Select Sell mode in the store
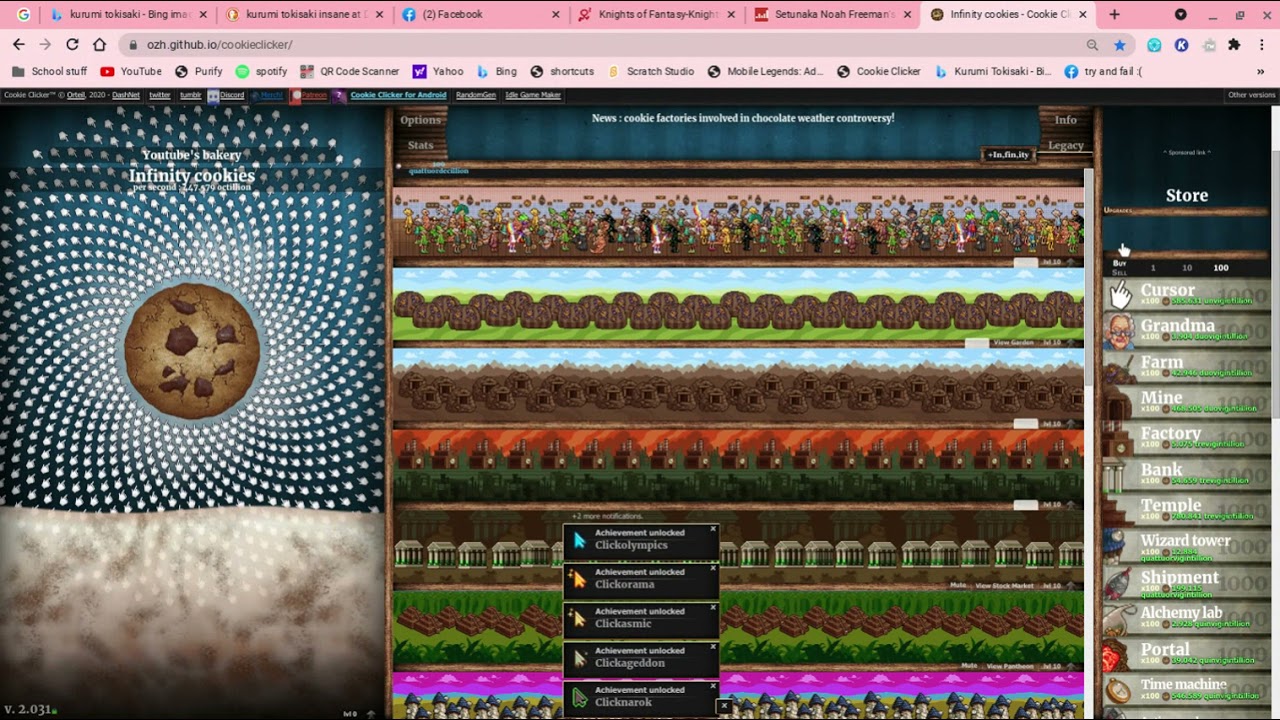Screen dimensions: 1280x720 pos(1119,272)
